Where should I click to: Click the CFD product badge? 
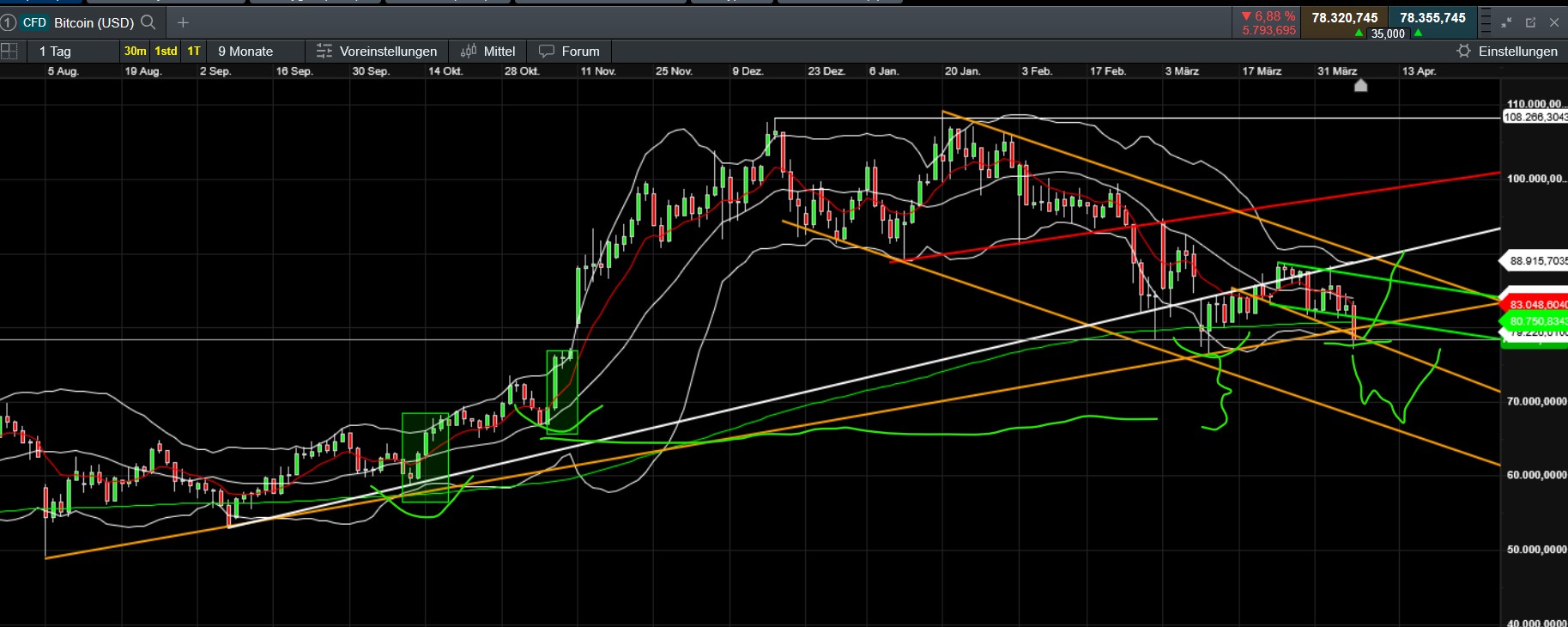point(35,22)
